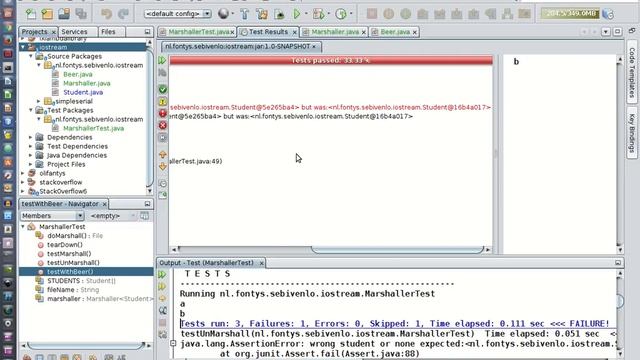This screenshot has height=360, width=640.
Task: Click the Rerun Failed tests icon in Test Results
Action: [x=162, y=73]
